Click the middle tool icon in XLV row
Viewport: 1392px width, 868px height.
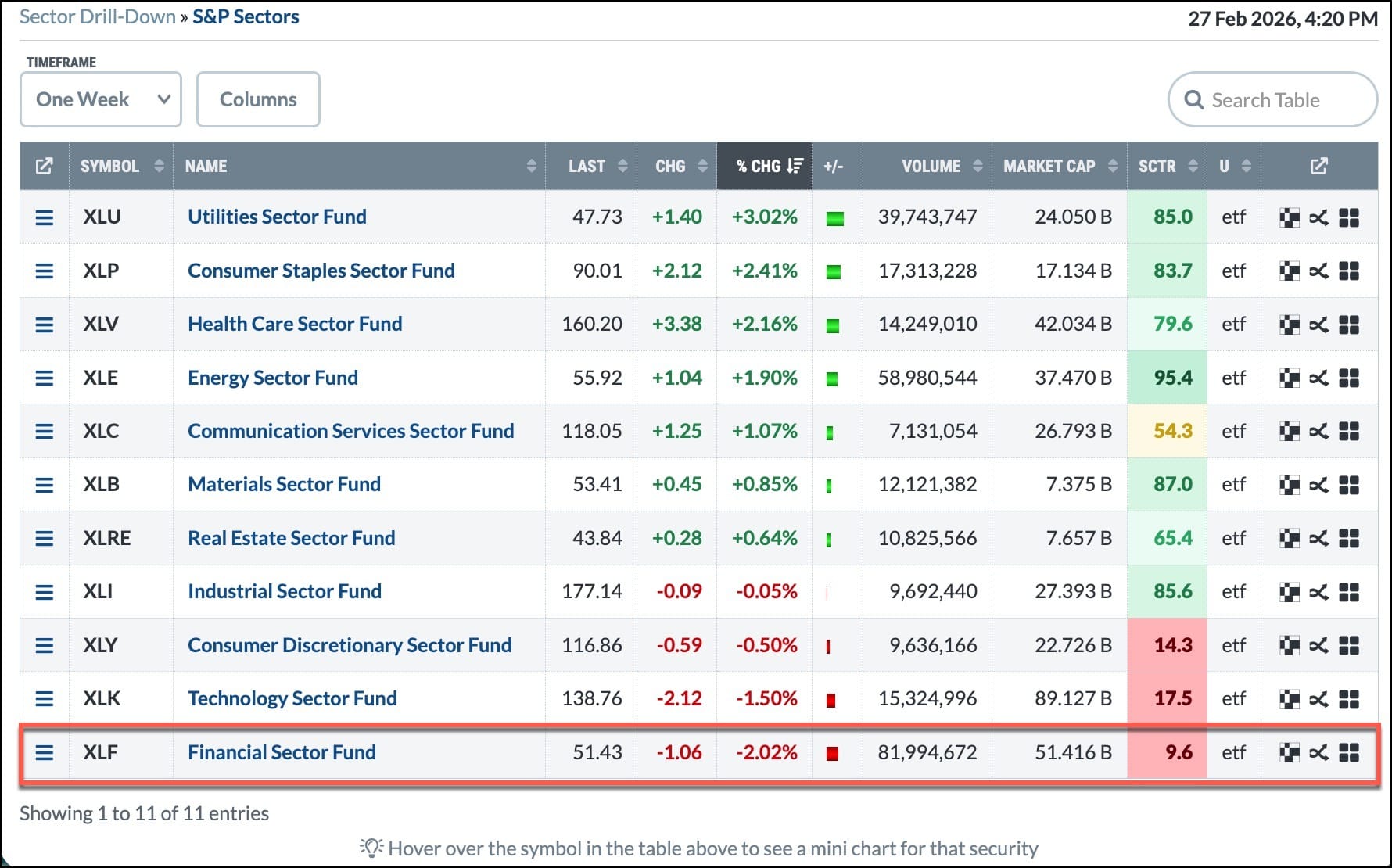[1318, 325]
